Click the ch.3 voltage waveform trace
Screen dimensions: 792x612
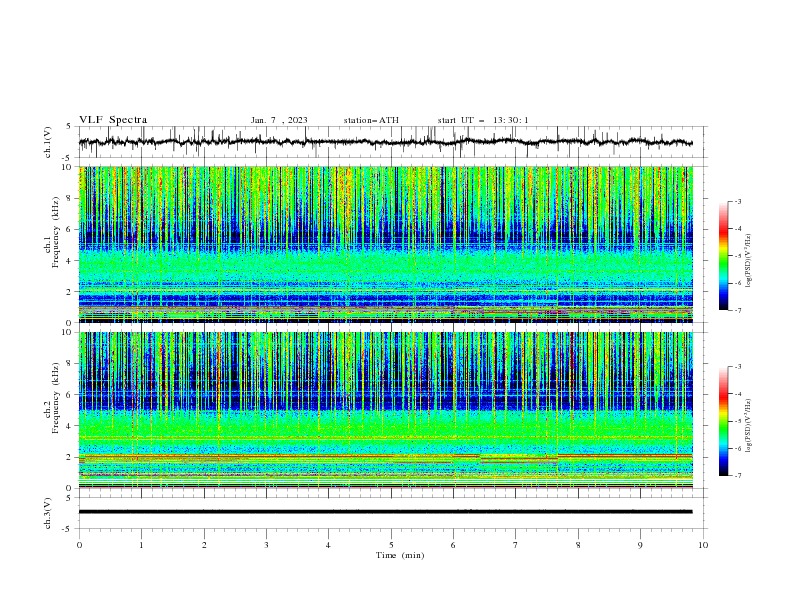pyautogui.click(x=385, y=512)
